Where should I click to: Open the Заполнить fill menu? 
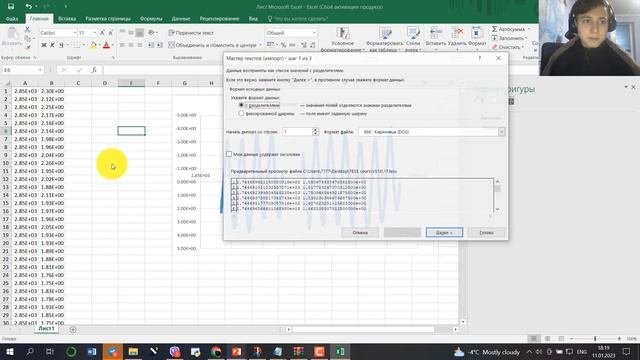[509, 38]
